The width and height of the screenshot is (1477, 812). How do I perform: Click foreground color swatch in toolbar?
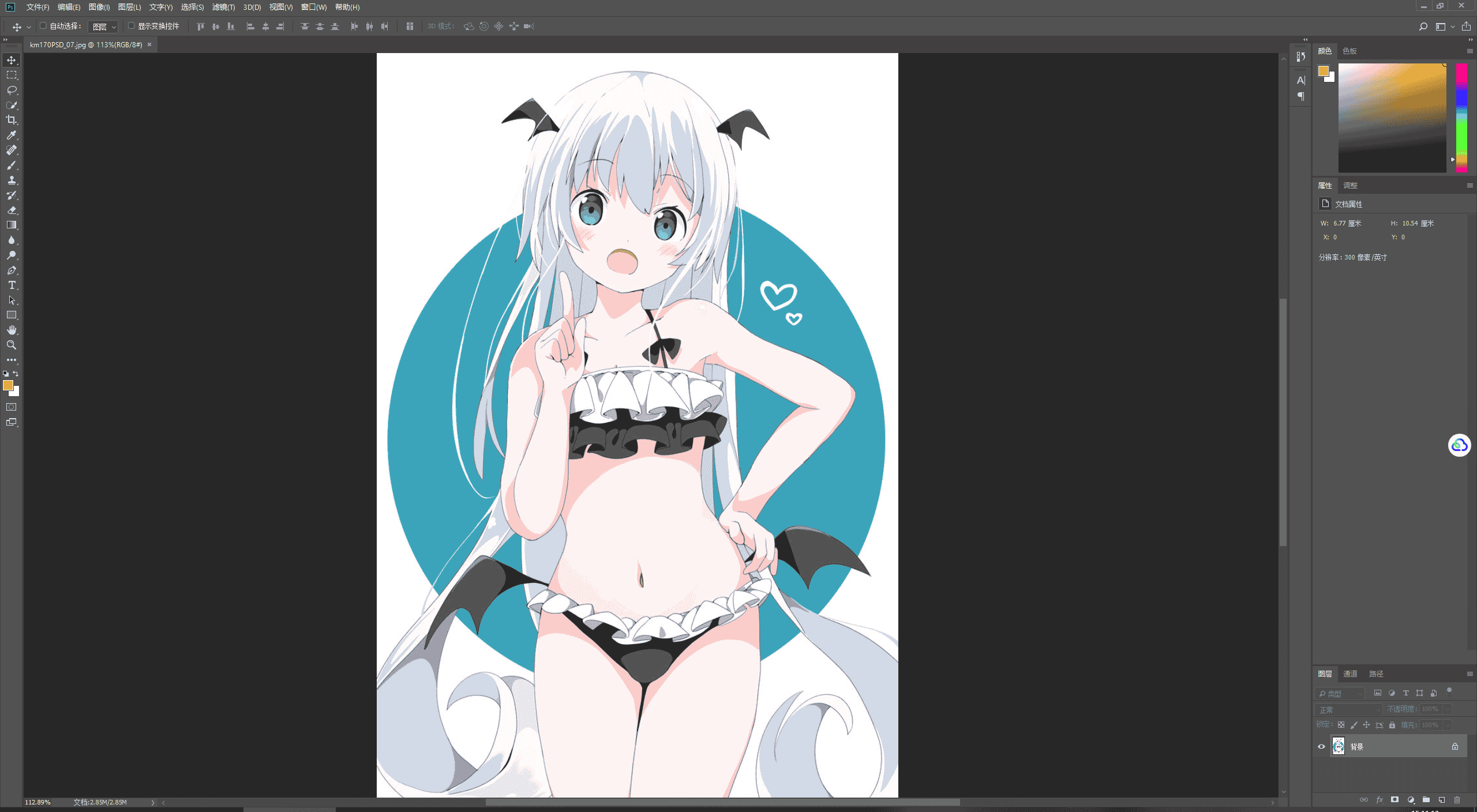[8, 385]
